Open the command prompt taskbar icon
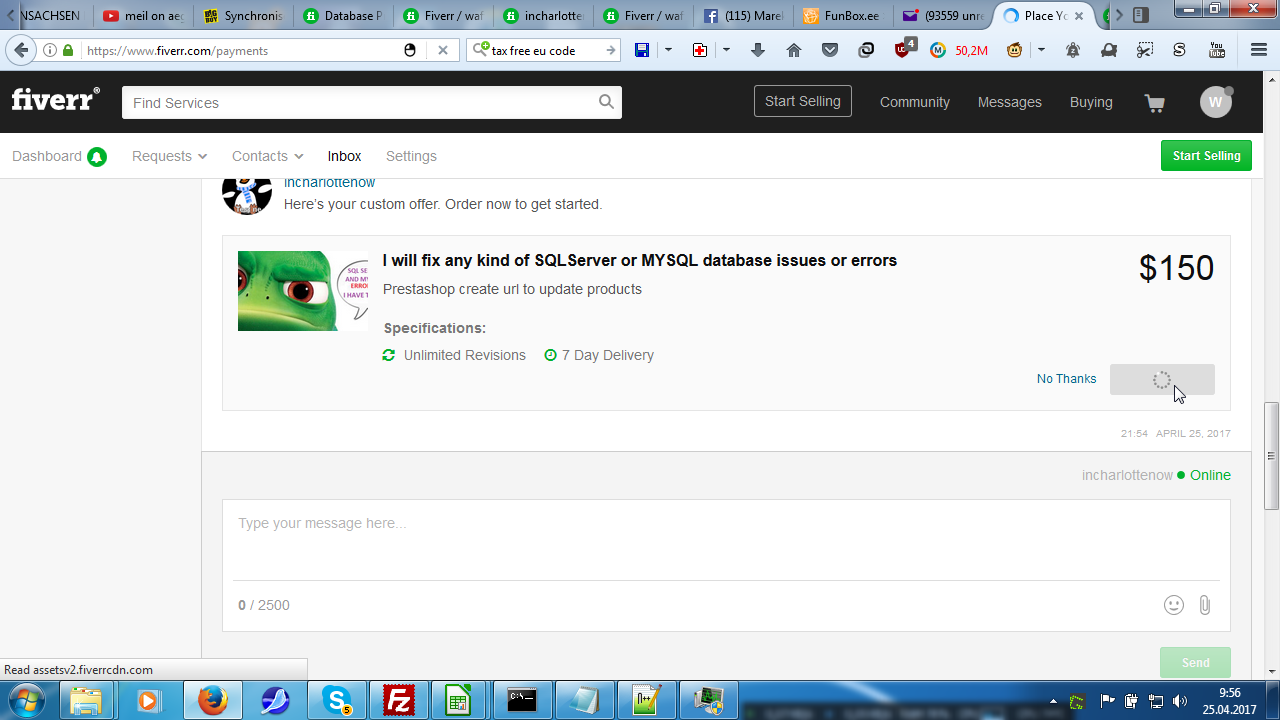 click(x=522, y=700)
